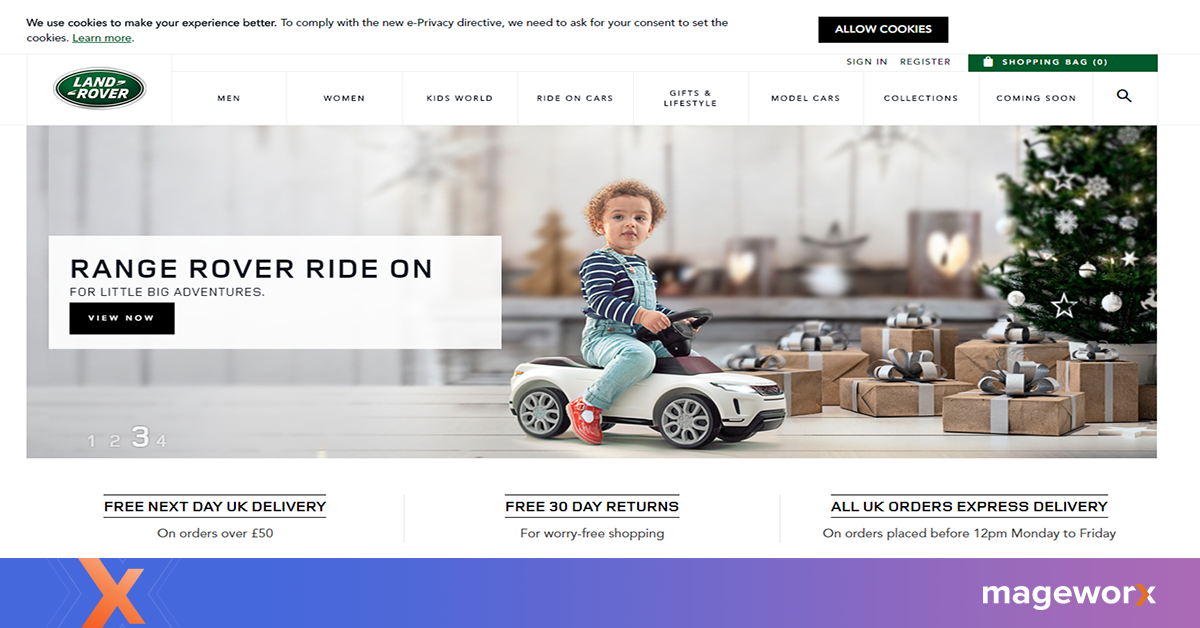1200x628 pixels.
Task: Open the Women menu
Action: (x=344, y=98)
